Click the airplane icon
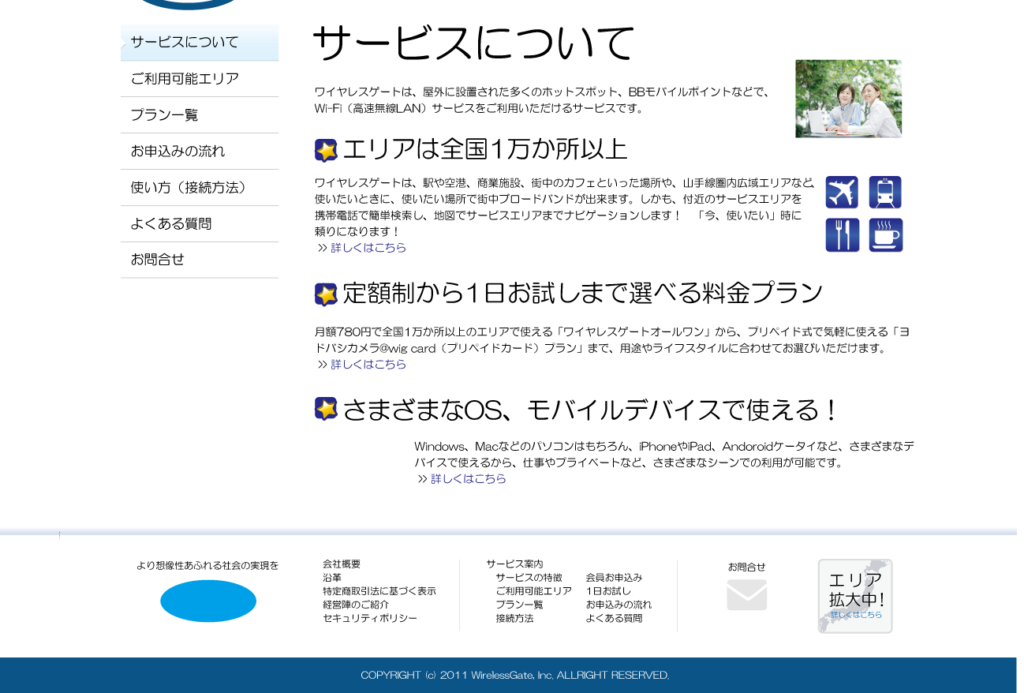The height and width of the screenshot is (693, 1024). coord(841,192)
